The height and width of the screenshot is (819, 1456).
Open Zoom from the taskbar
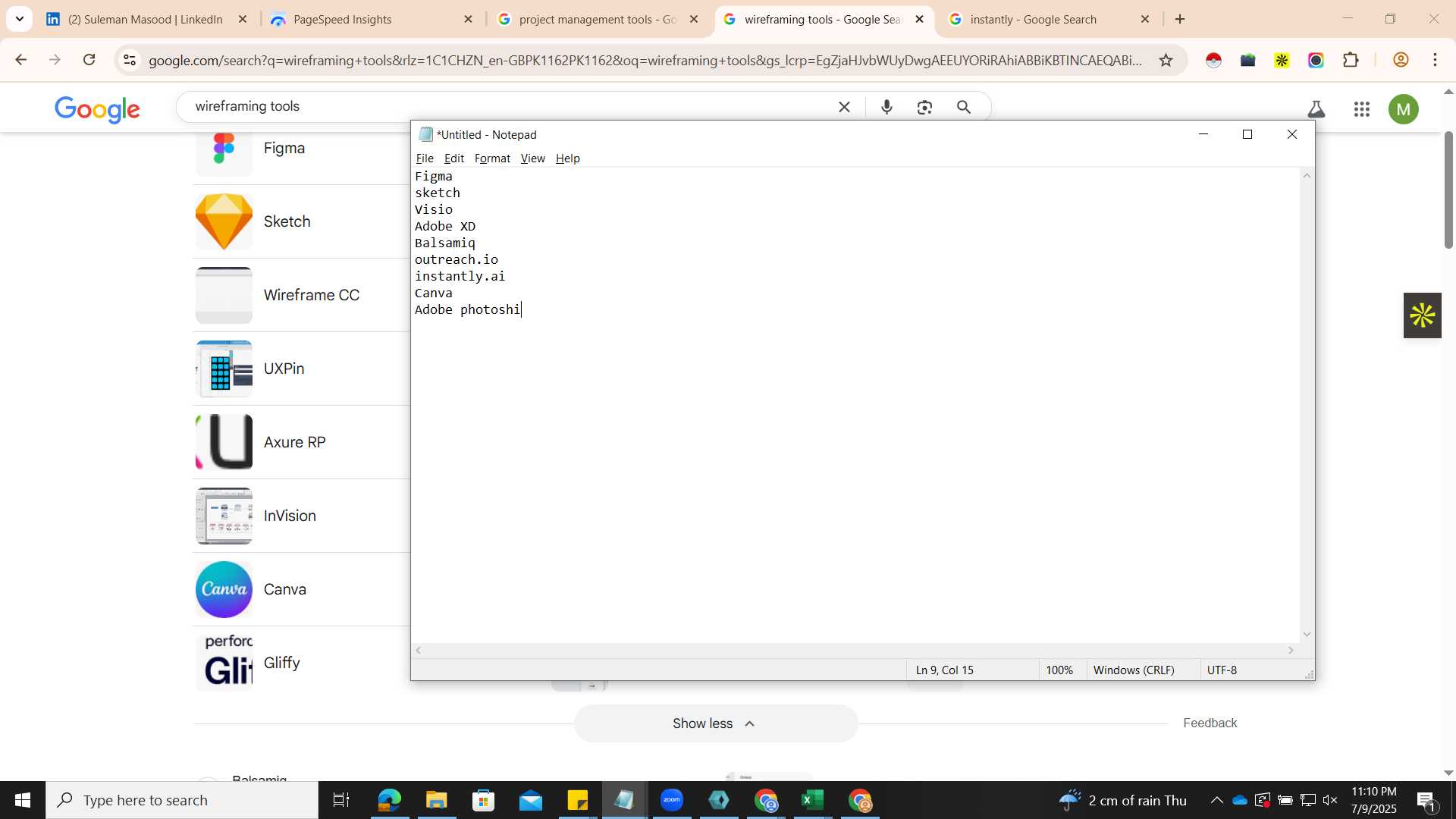click(x=672, y=800)
